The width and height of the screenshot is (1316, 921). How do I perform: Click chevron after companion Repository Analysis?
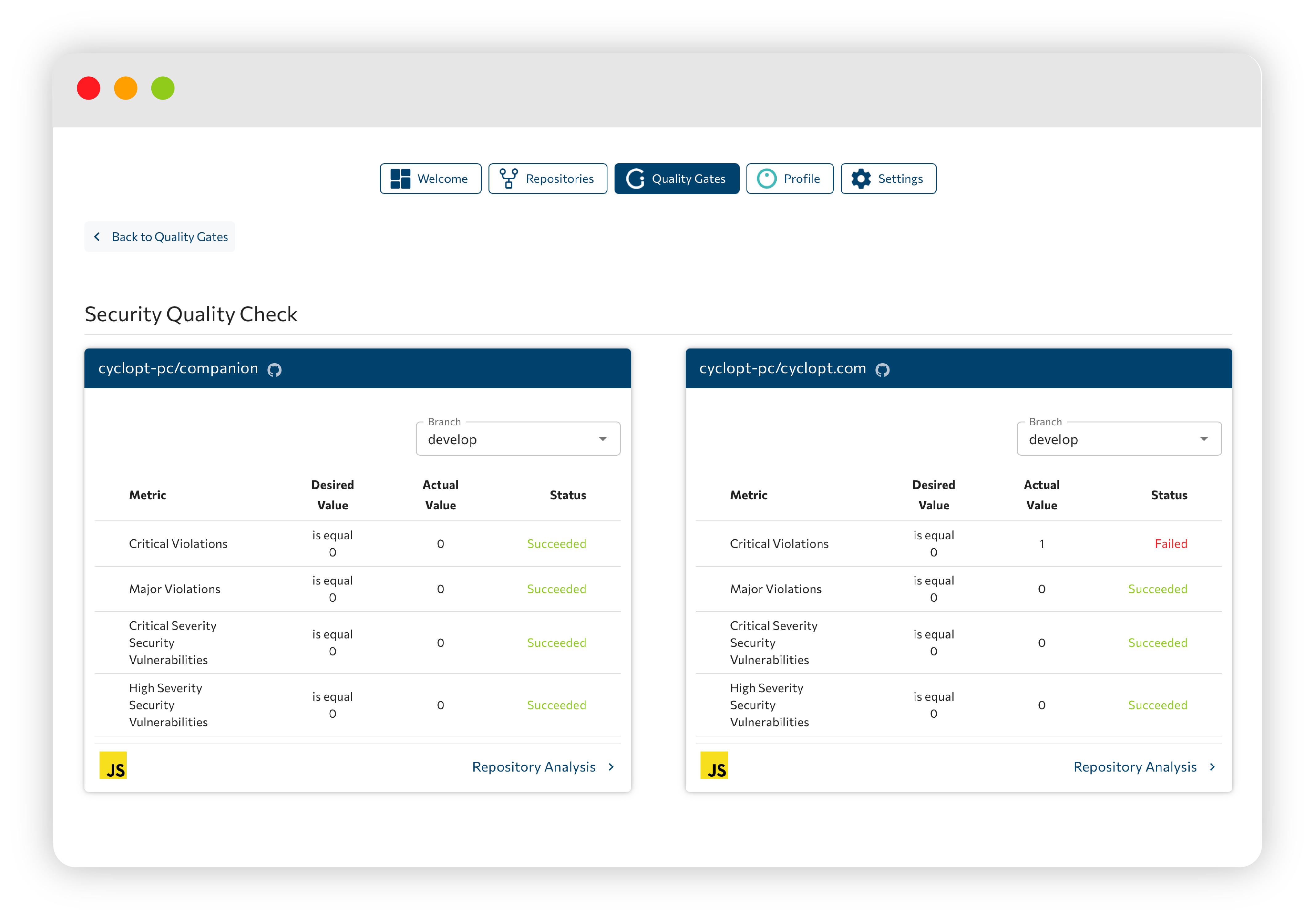[x=611, y=767]
